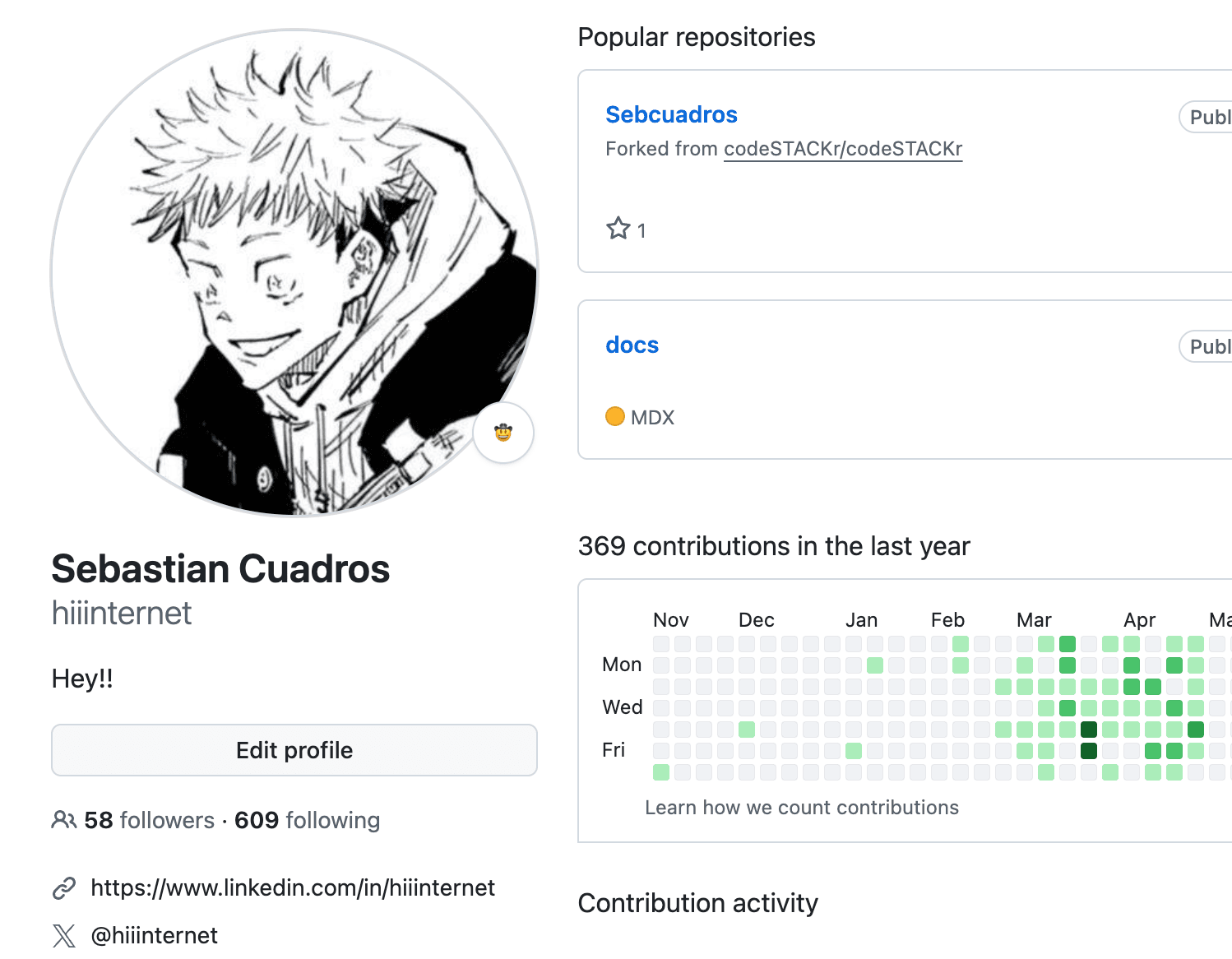Viewport: 1232px width, 959px height.
Task: Click the Public label on Sebcuadros repo
Action: pos(1209,118)
